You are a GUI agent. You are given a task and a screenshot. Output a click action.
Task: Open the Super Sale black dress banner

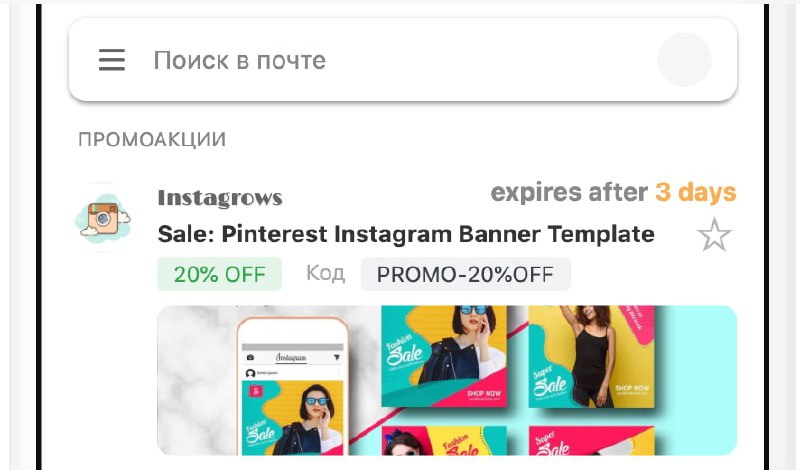point(591,356)
